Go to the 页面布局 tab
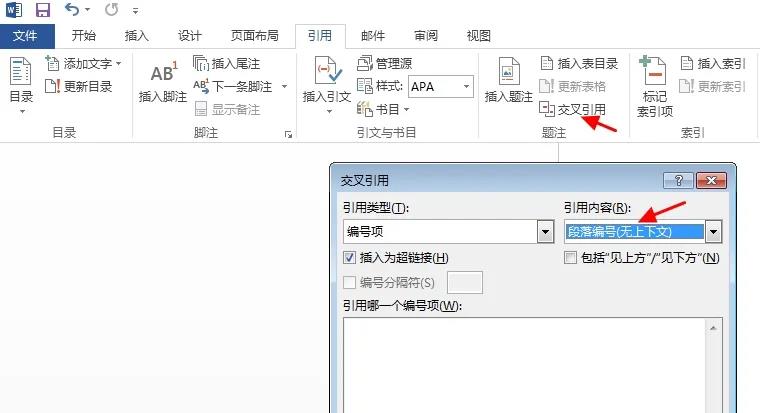The height and width of the screenshot is (413, 760). (x=254, y=35)
